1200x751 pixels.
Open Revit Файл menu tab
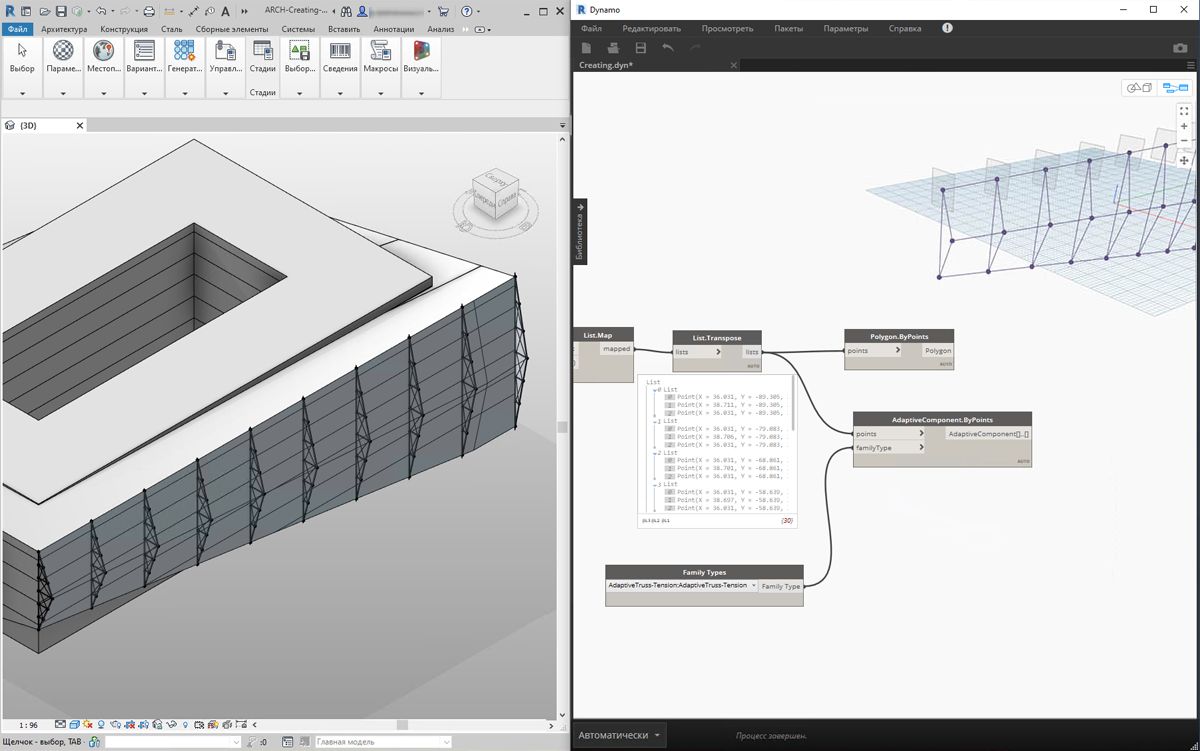(17, 29)
